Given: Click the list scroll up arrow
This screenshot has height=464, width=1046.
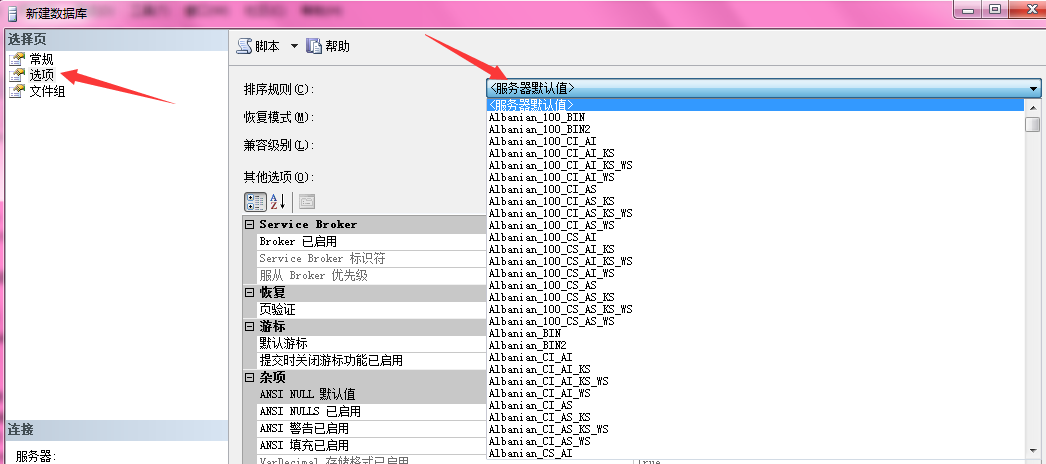Looking at the screenshot, I should [1033, 107].
